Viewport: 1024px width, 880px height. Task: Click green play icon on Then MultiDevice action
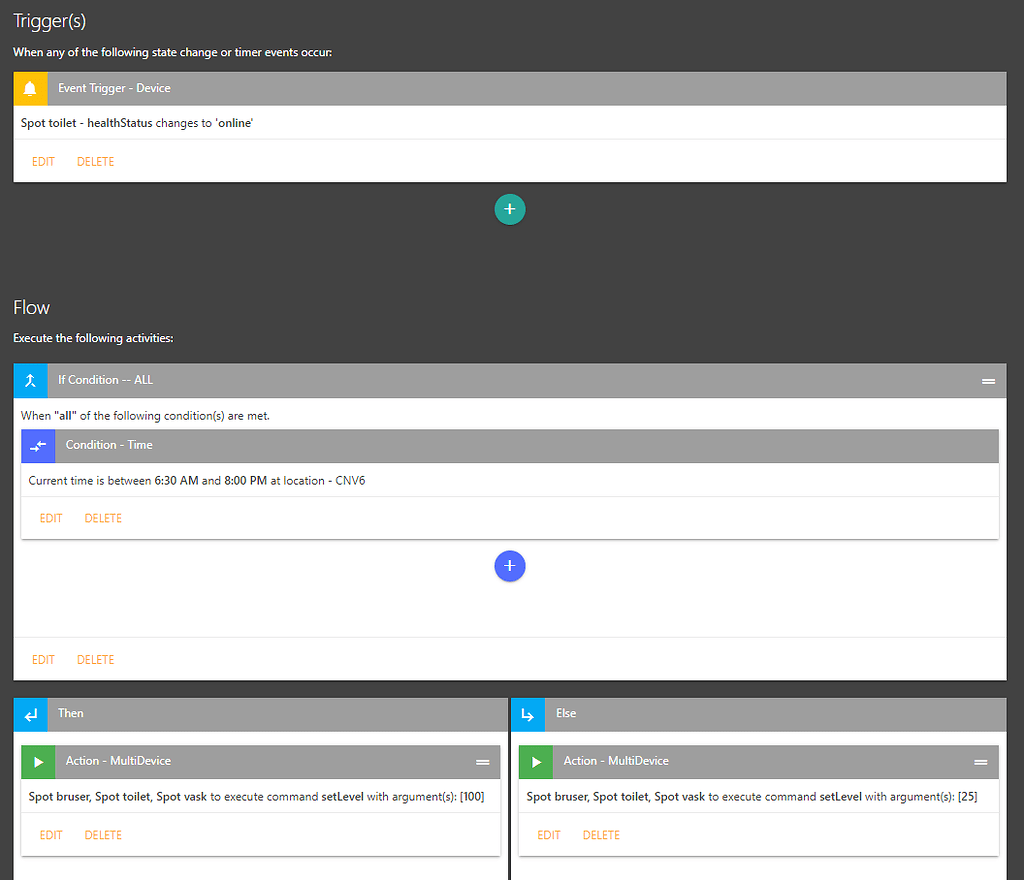point(37,761)
